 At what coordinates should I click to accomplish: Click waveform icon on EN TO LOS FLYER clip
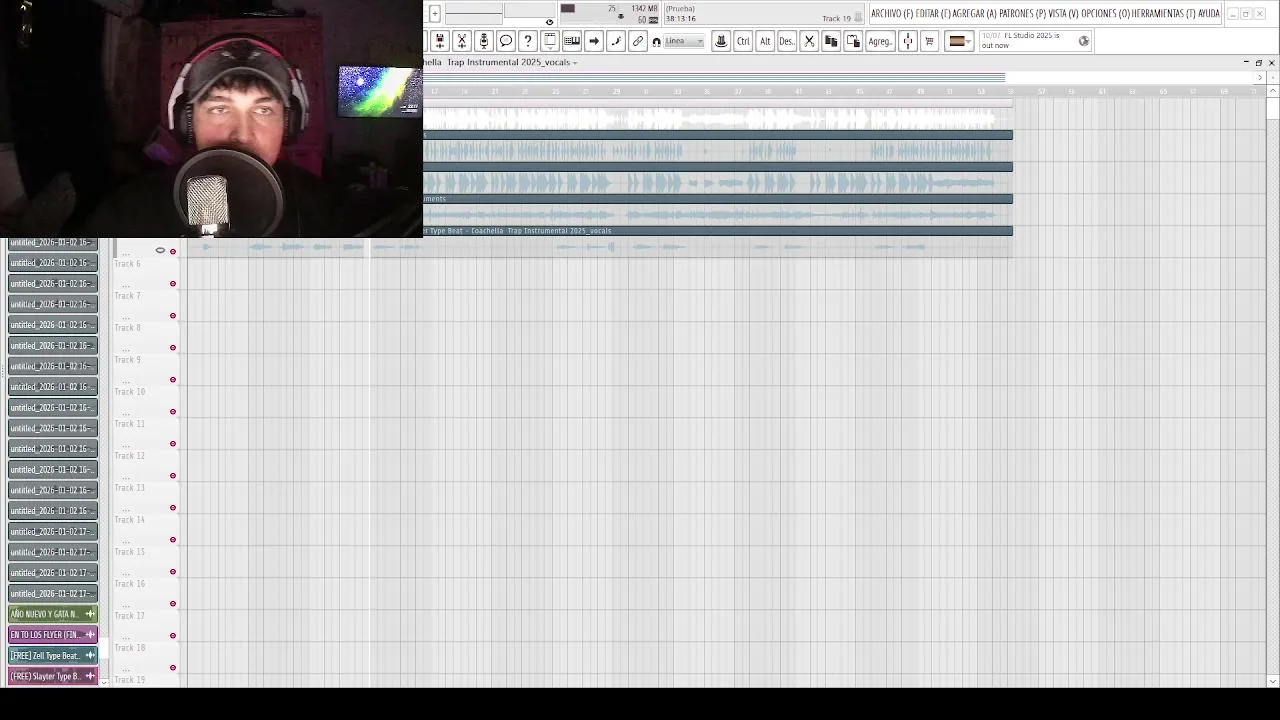pos(90,635)
